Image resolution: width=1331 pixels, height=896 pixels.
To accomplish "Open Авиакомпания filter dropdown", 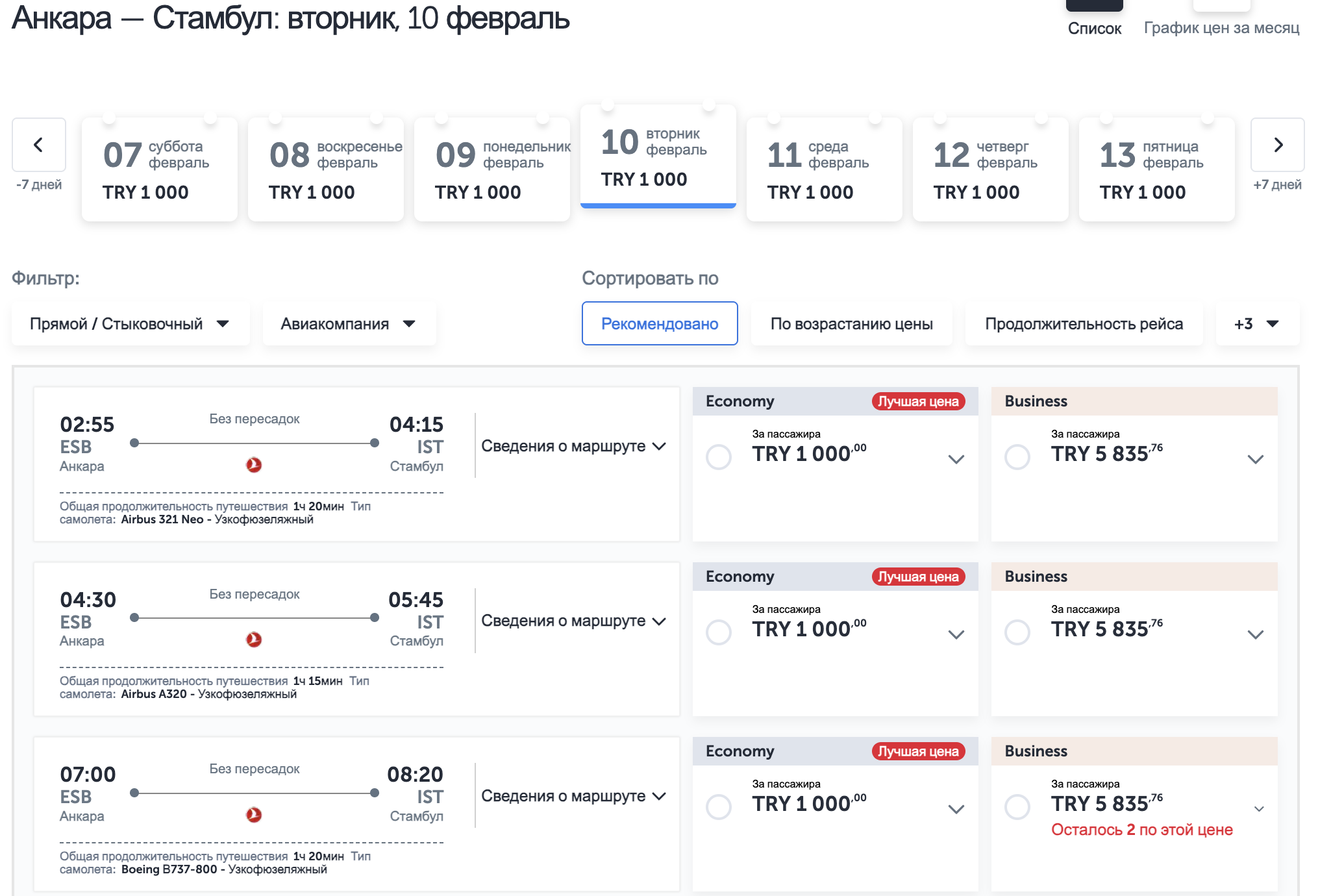I will point(349,323).
